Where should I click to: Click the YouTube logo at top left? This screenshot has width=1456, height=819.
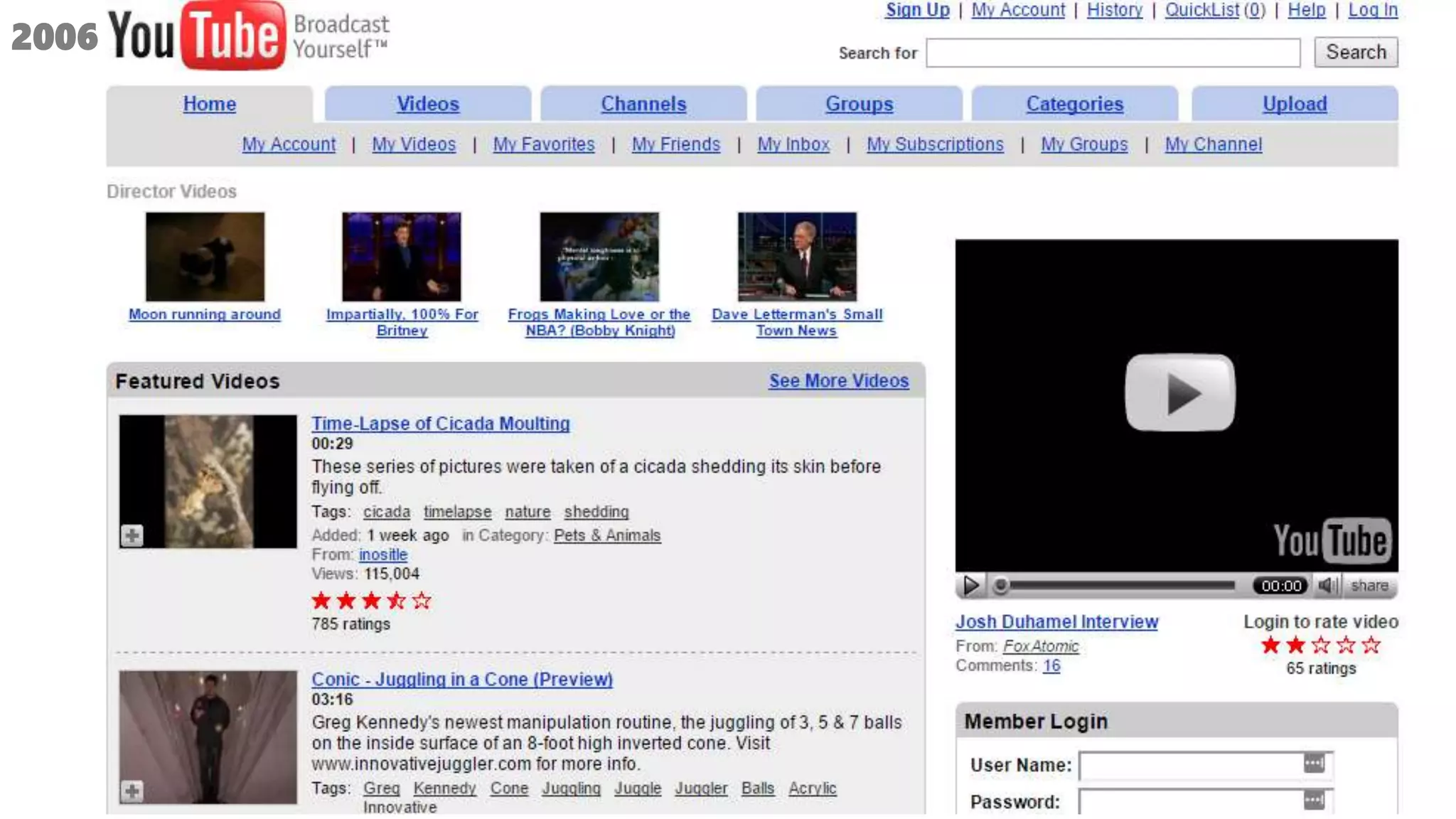click(198, 36)
